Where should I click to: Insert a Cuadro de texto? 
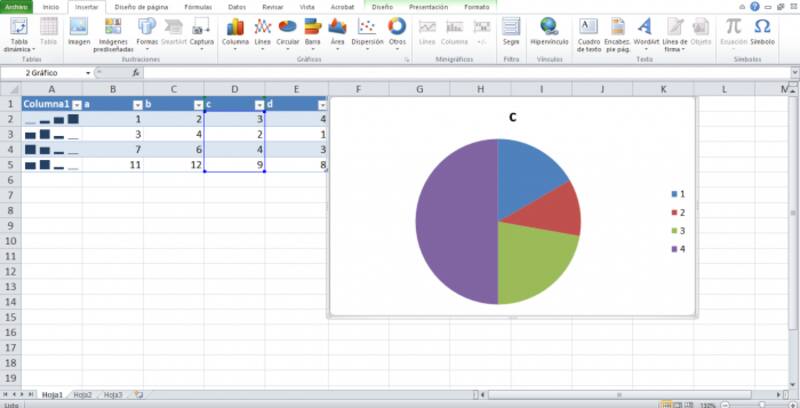point(589,31)
